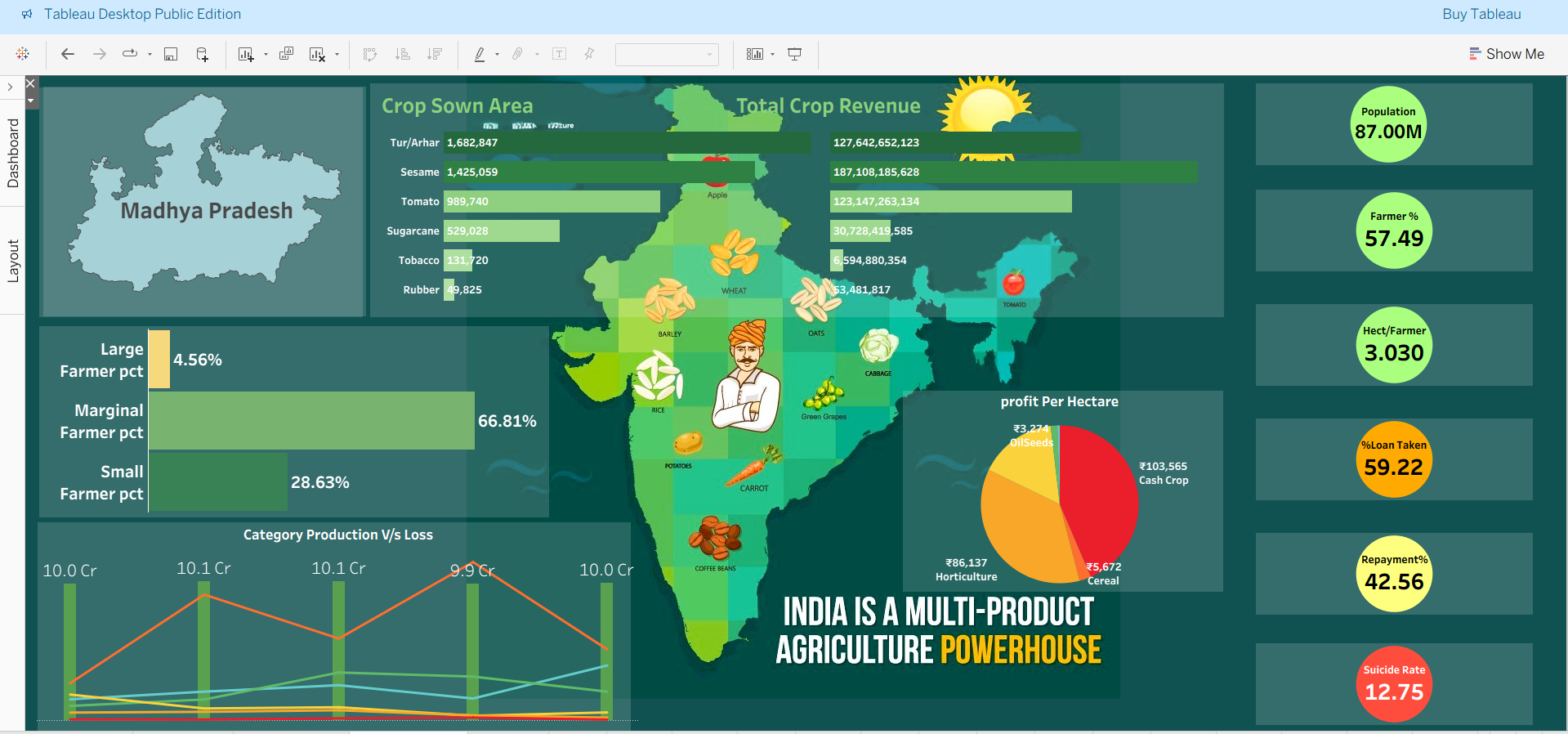Sort ascending using the toolbar icon
Screen dimensions: 1568x734
pos(402,54)
